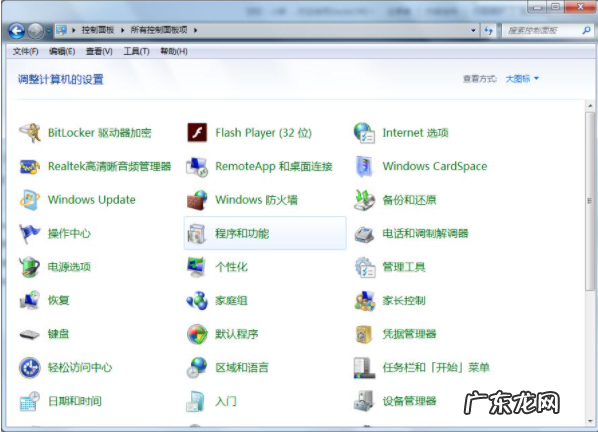Image resolution: width=598 pixels, height=432 pixels.
Task: Click the scrollbar up arrow
Action: (590, 105)
